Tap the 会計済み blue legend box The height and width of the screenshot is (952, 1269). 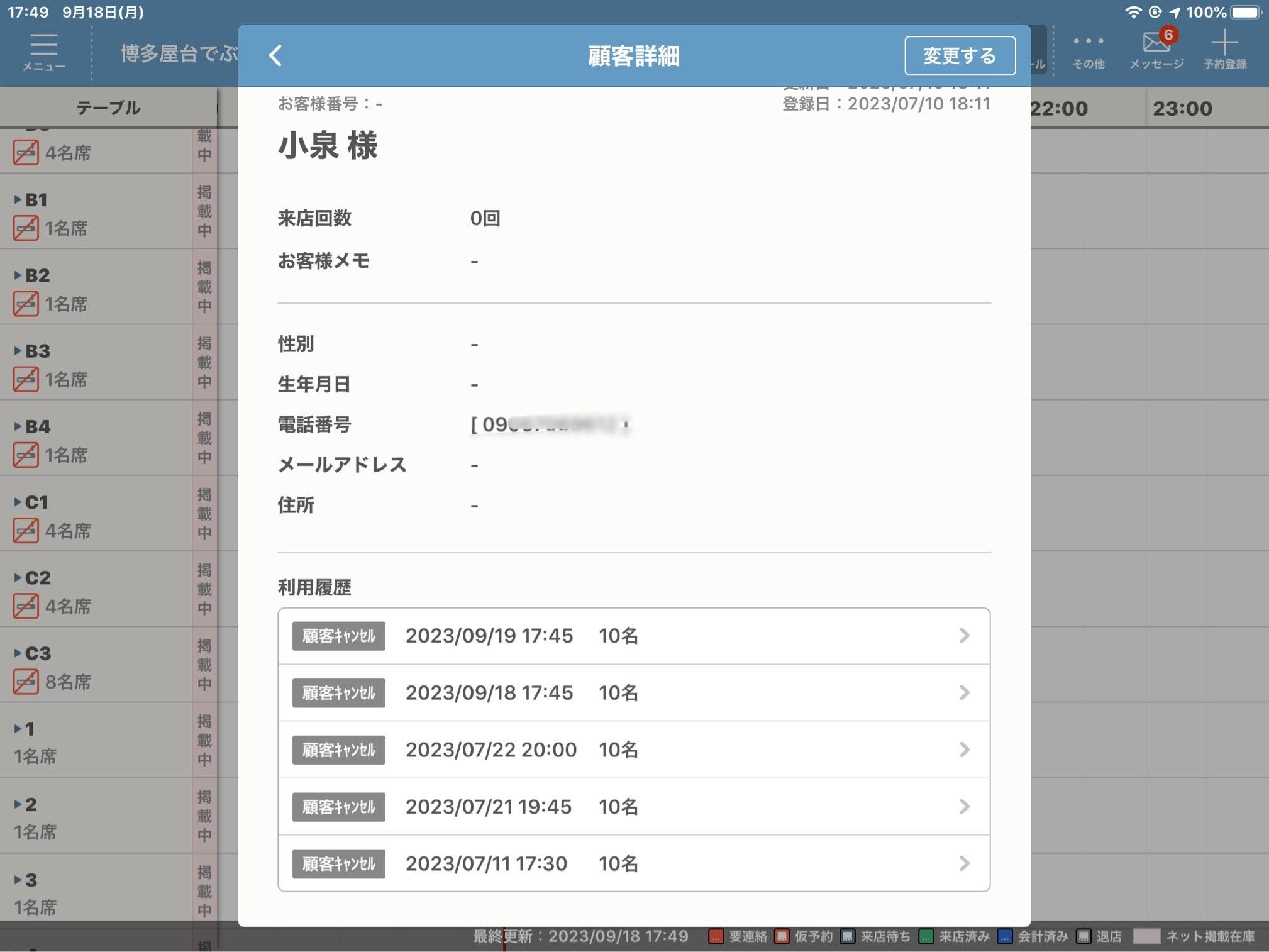(1005, 936)
